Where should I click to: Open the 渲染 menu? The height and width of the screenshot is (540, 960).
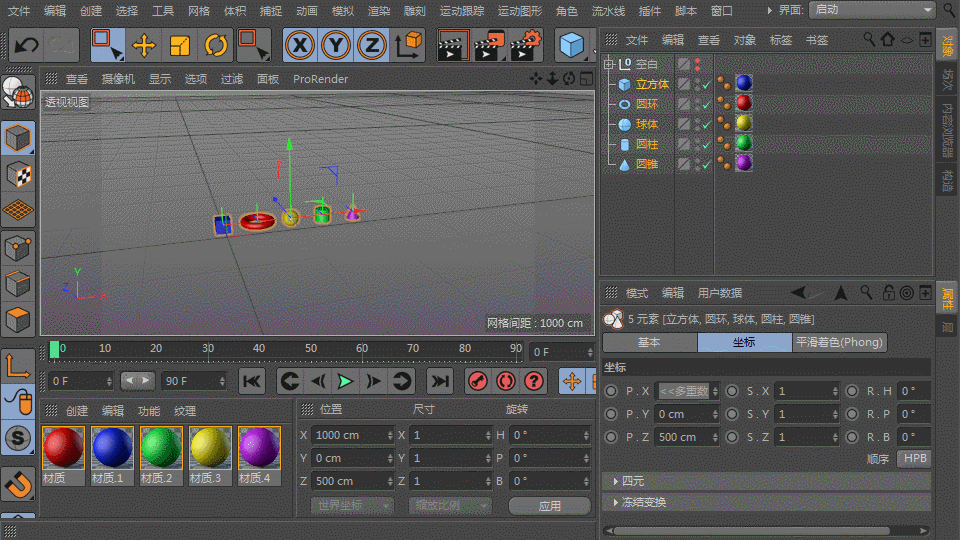pyautogui.click(x=378, y=10)
